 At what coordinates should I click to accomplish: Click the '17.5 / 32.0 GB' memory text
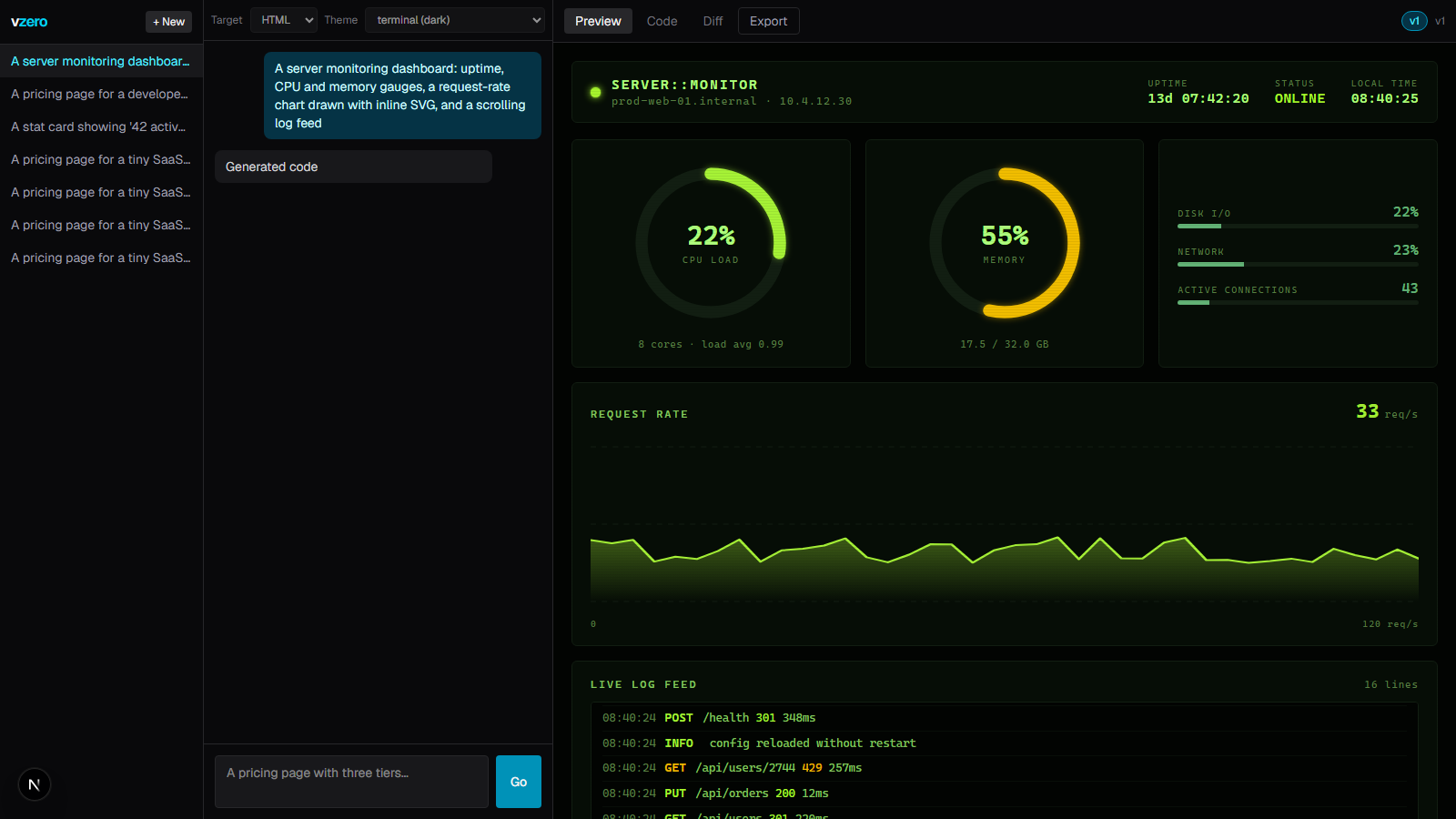click(x=1005, y=344)
